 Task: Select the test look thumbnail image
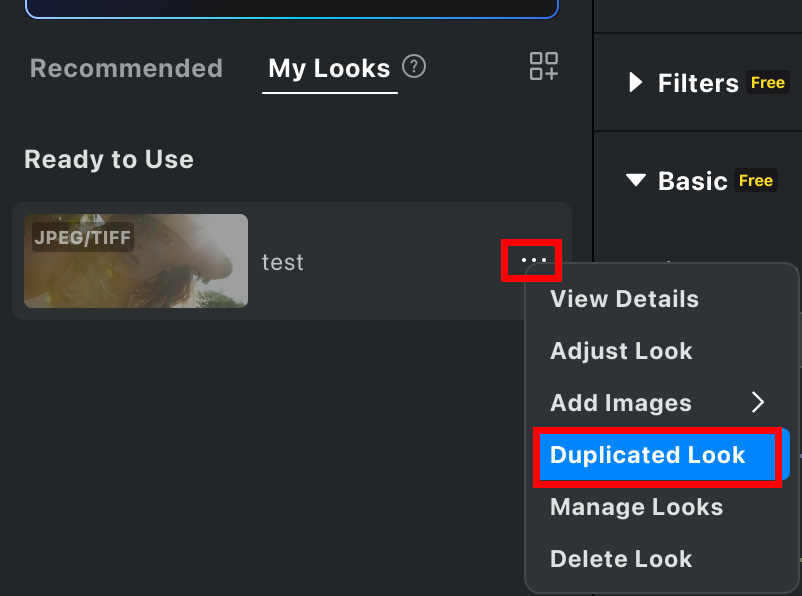tap(136, 261)
